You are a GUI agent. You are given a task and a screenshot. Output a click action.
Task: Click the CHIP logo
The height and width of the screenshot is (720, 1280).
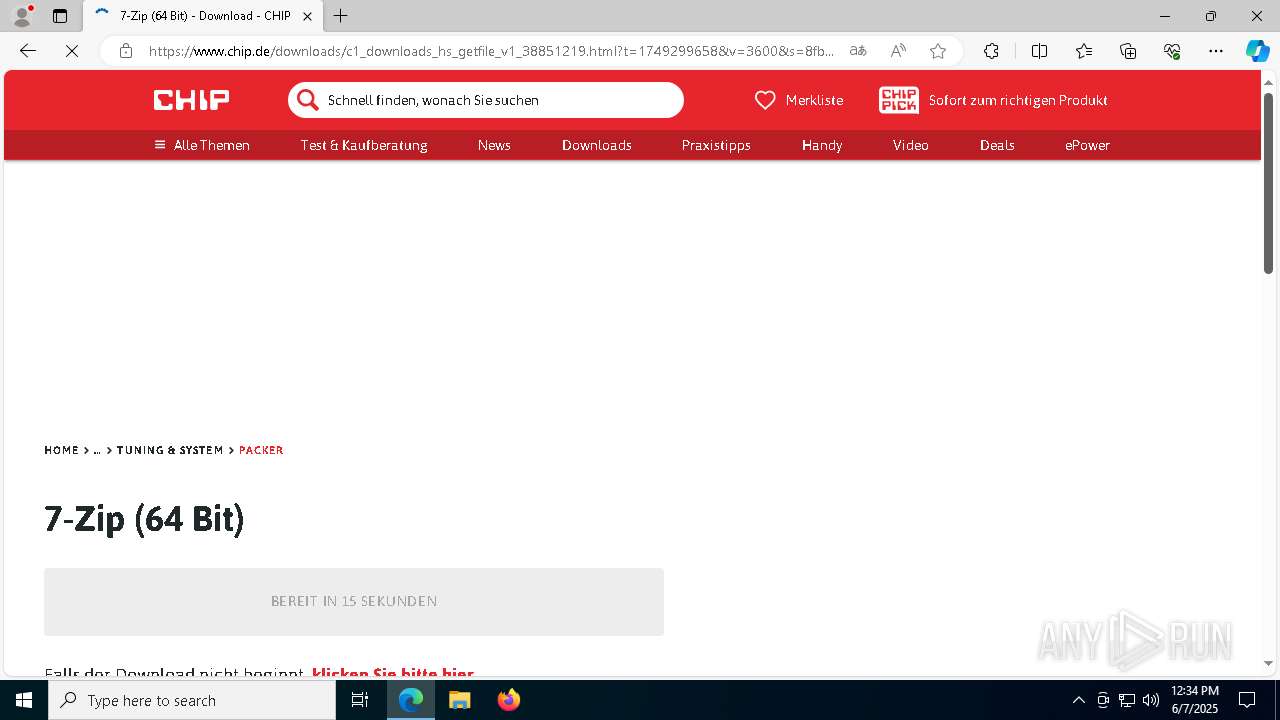click(x=191, y=100)
